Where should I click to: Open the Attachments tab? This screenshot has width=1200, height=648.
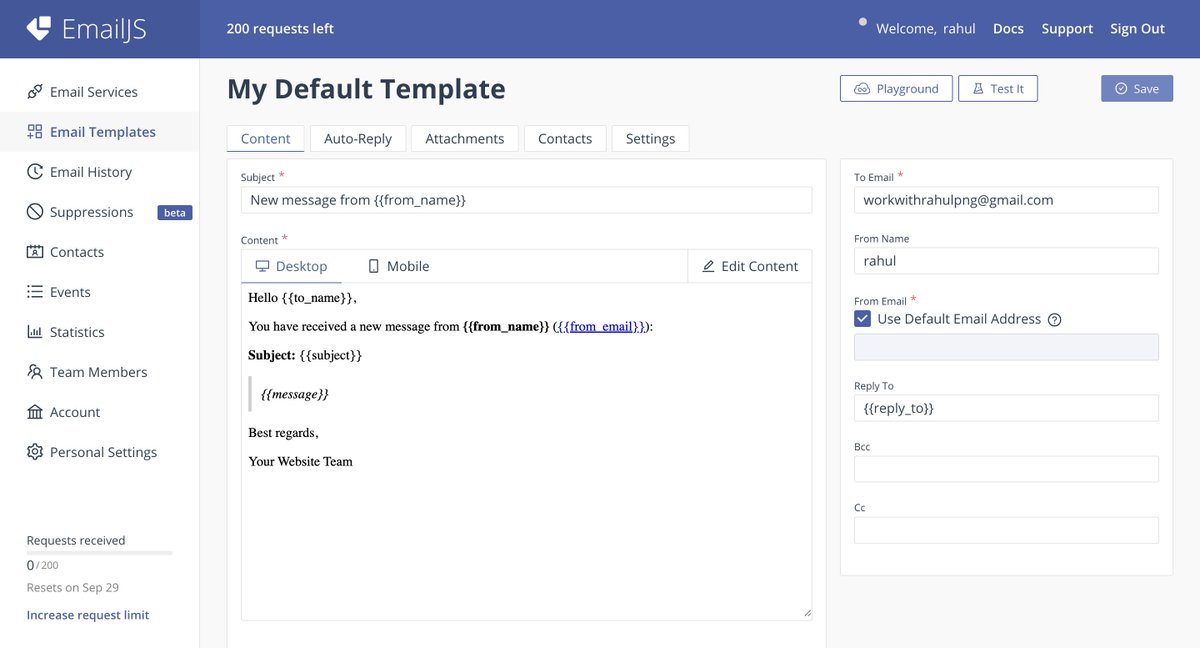(465, 139)
